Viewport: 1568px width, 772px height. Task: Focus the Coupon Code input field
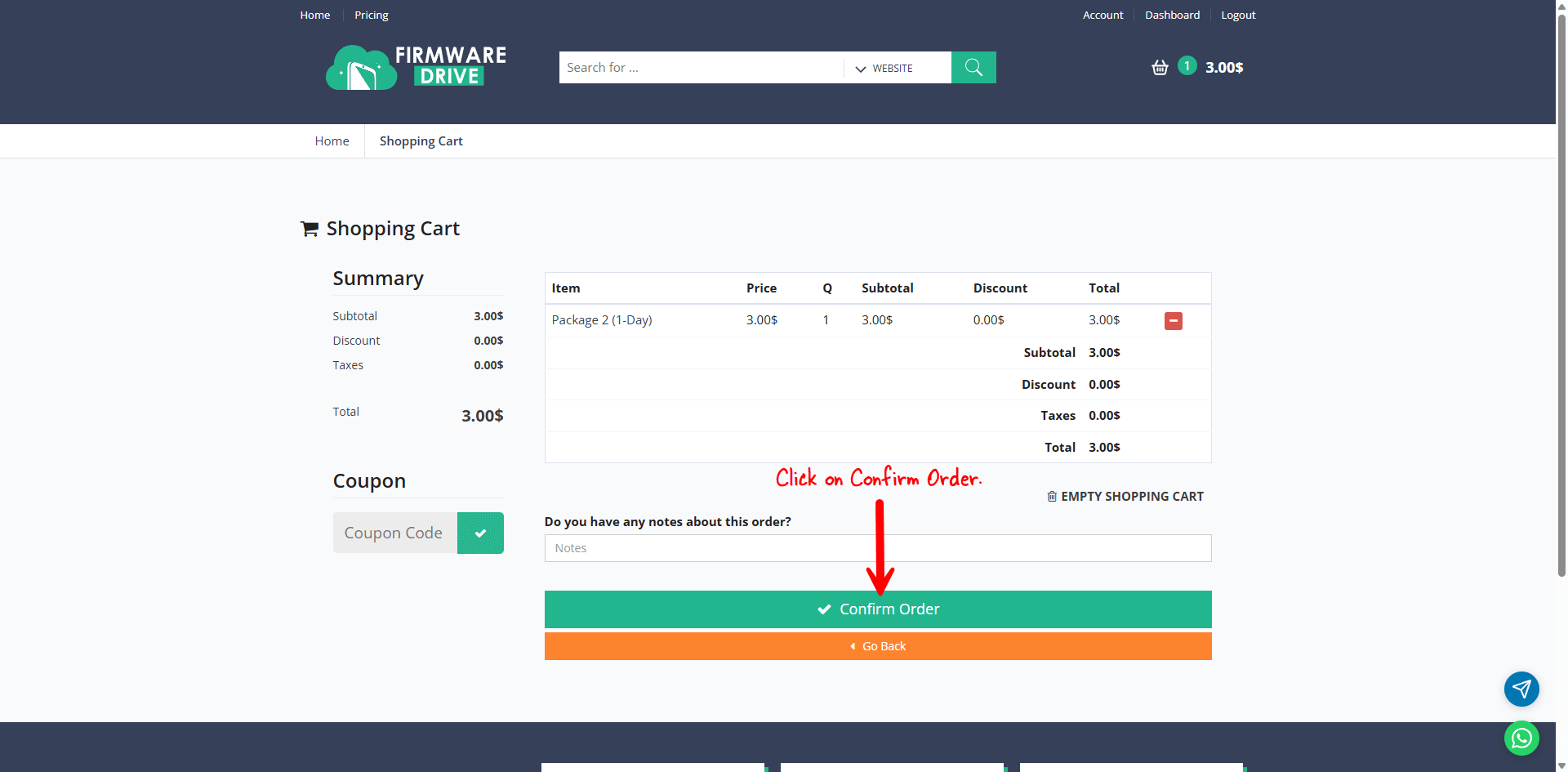pos(395,533)
